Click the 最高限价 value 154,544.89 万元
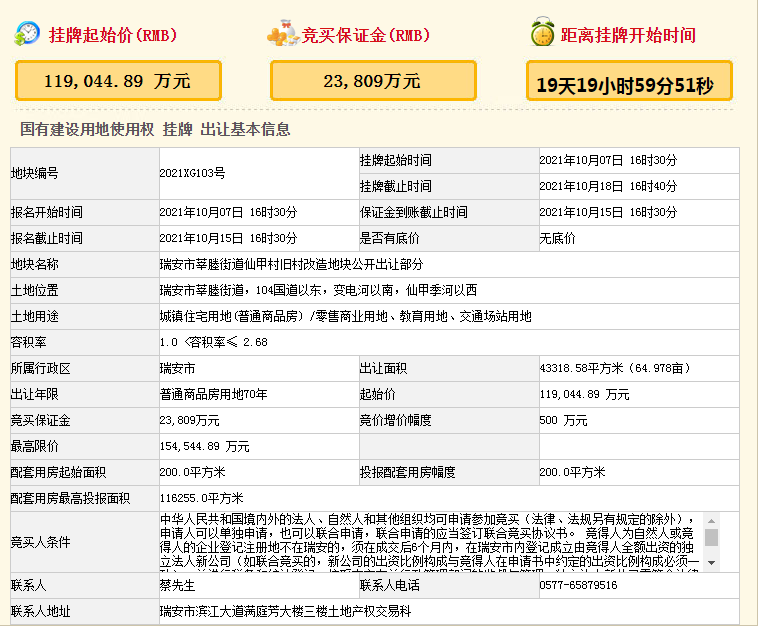Screen dimensions: 762x626 pyautogui.click(x=205, y=446)
